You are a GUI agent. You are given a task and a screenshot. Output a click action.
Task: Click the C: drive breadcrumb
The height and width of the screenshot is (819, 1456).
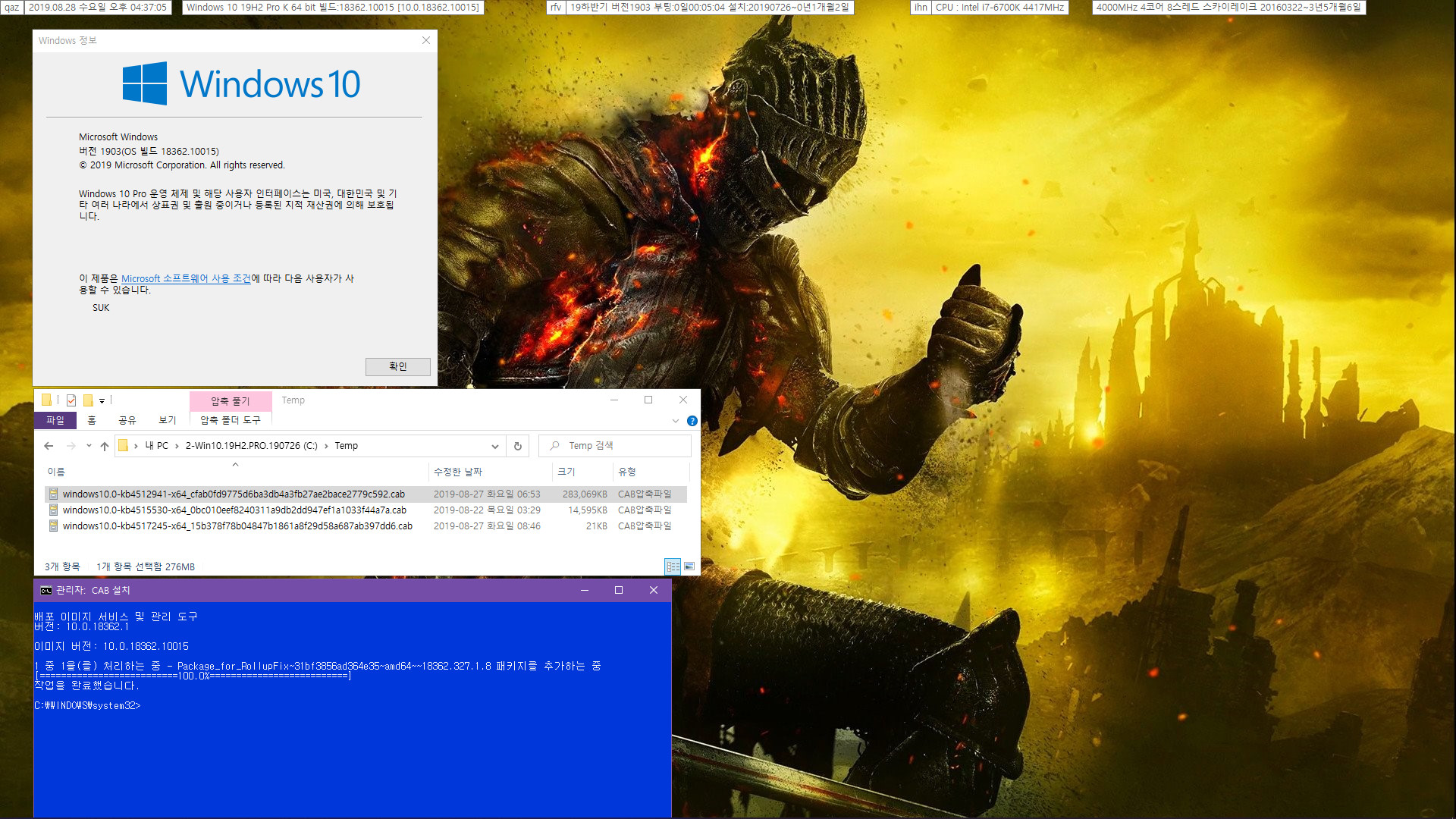click(x=252, y=446)
